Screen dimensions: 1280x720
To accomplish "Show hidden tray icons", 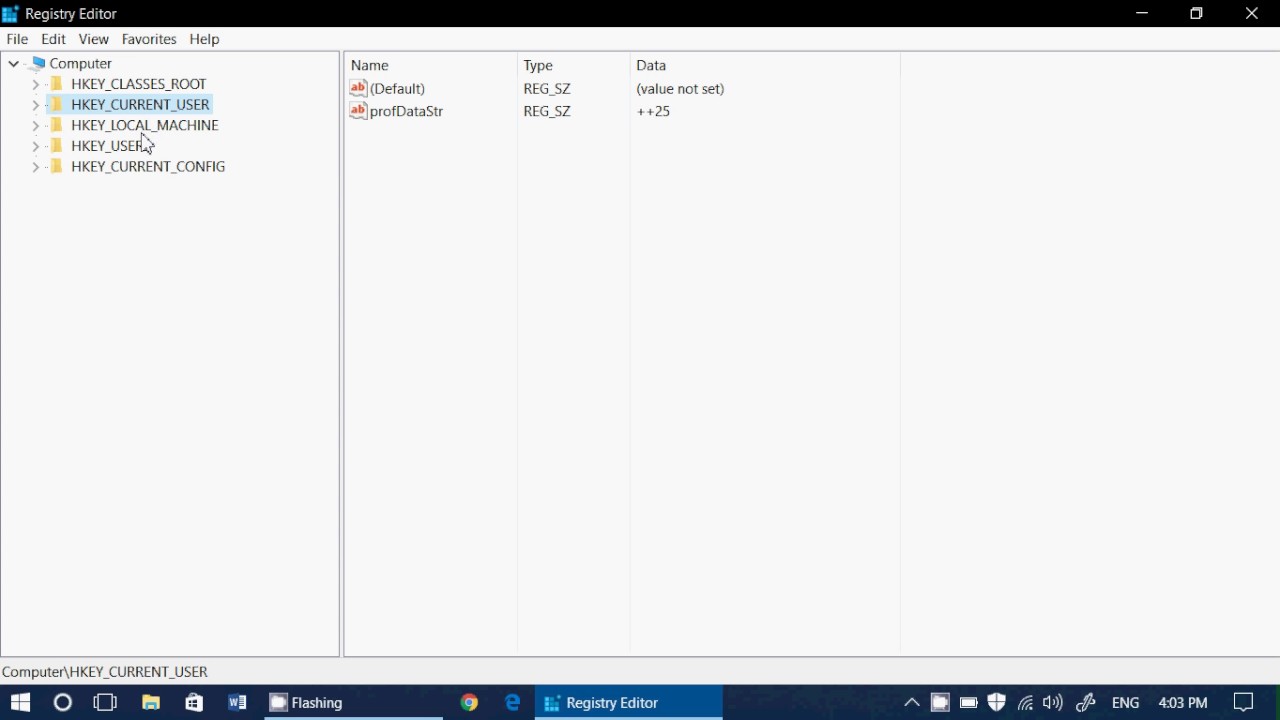I will click(x=912, y=703).
